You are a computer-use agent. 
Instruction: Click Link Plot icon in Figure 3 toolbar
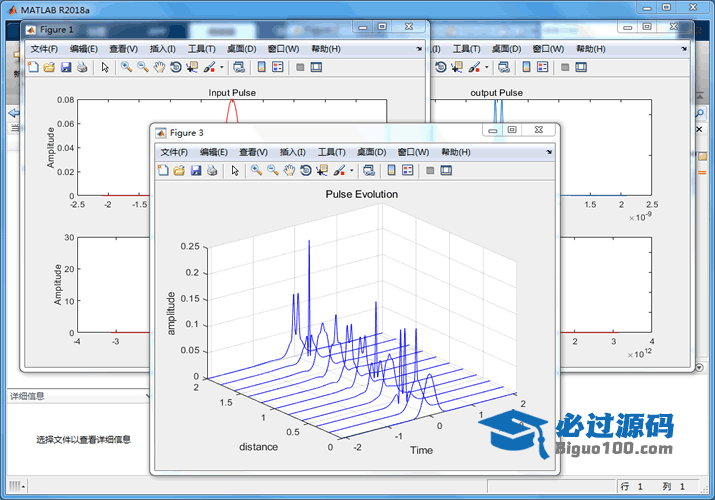pyautogui.click(x=368, y=170)
